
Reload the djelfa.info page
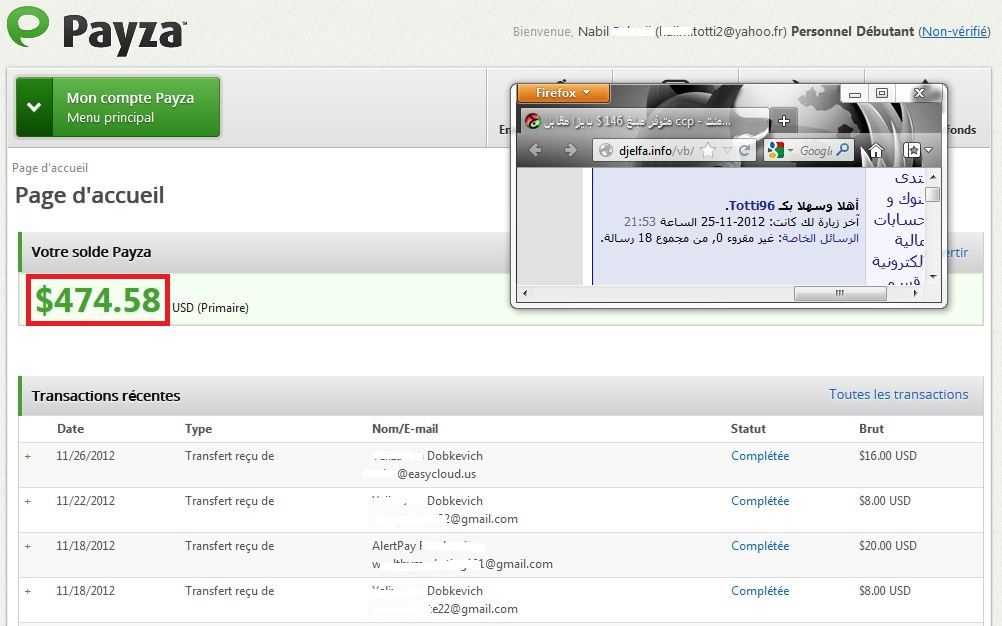(744, 151)
